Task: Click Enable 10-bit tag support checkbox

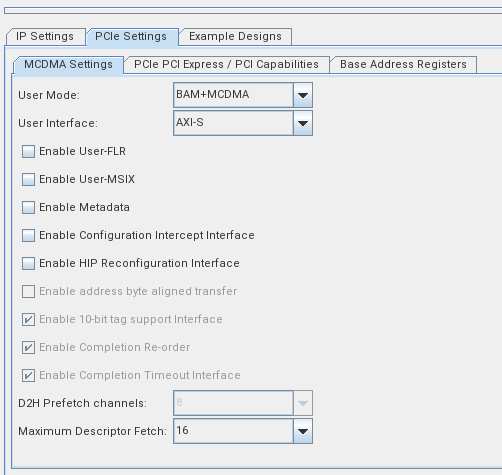Action: point(28,319)
